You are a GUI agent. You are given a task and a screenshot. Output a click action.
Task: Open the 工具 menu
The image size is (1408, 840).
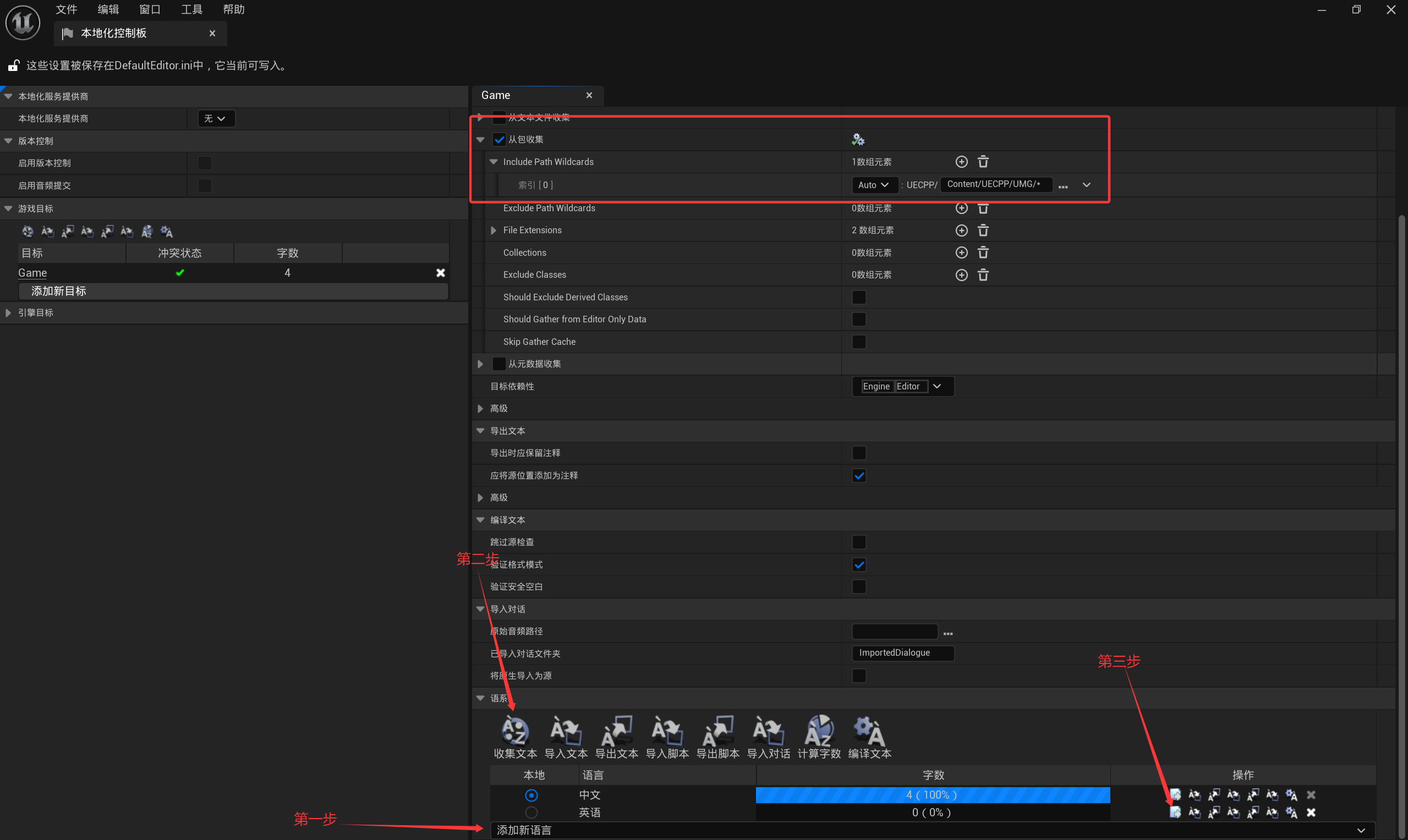191,9
